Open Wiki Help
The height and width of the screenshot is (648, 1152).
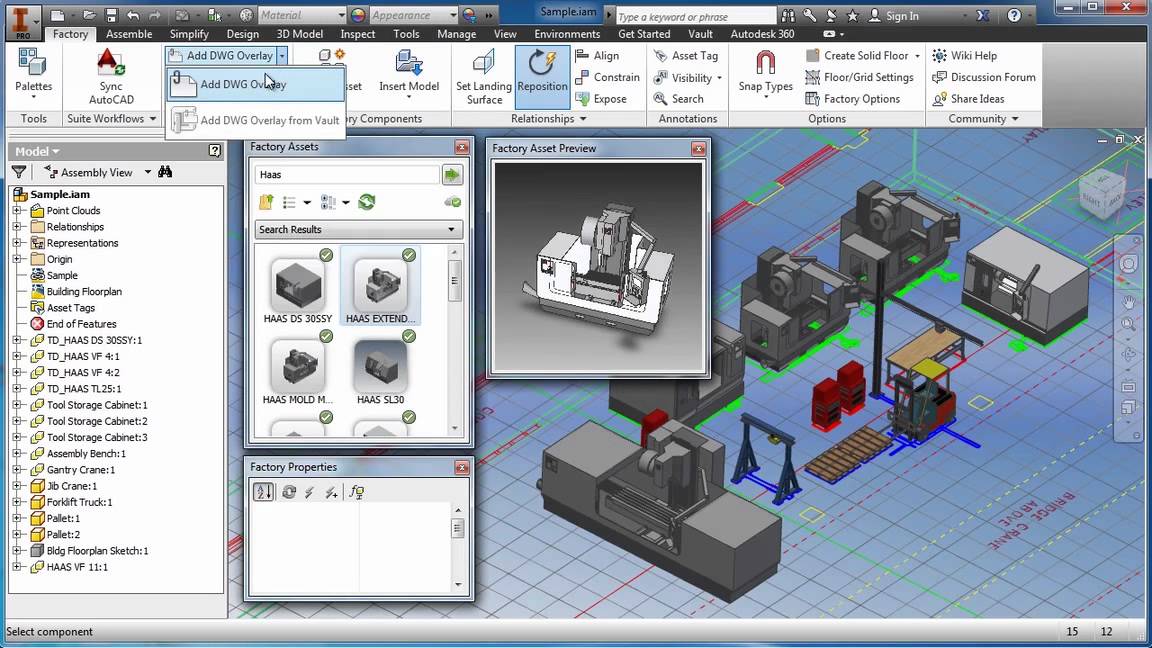point(965,55)
